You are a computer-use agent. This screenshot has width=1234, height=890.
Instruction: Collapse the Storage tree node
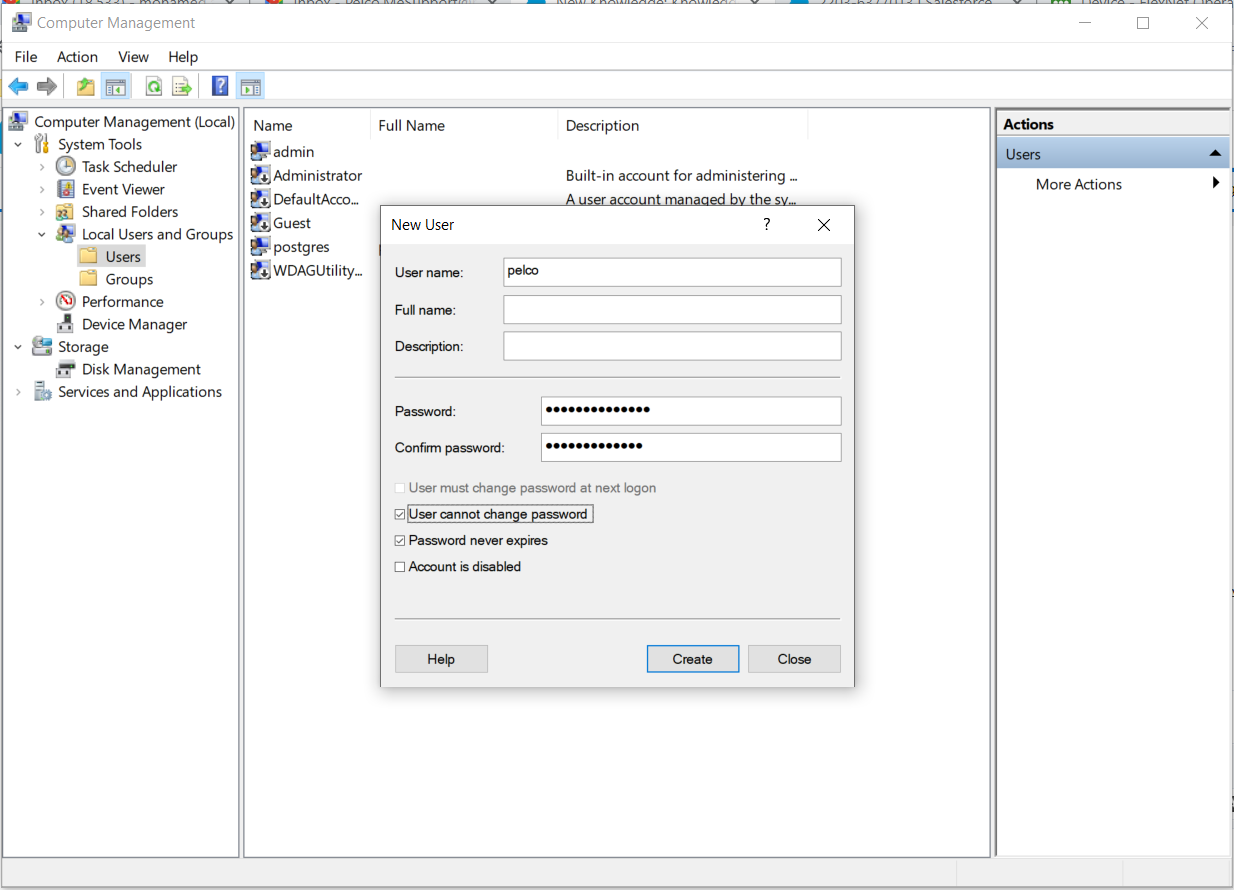18,347
